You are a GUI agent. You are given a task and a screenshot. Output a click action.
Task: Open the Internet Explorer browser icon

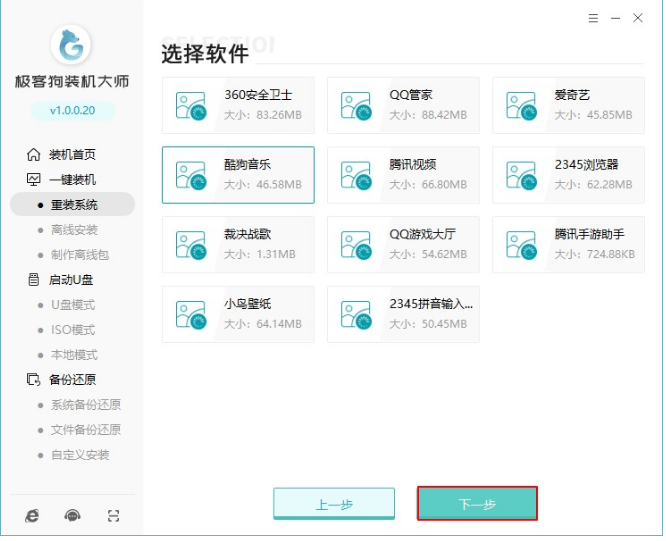[x=32, y=516]
